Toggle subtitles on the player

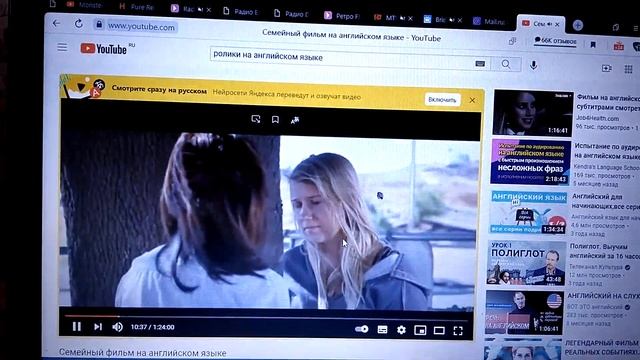click(x=382, y=329)
